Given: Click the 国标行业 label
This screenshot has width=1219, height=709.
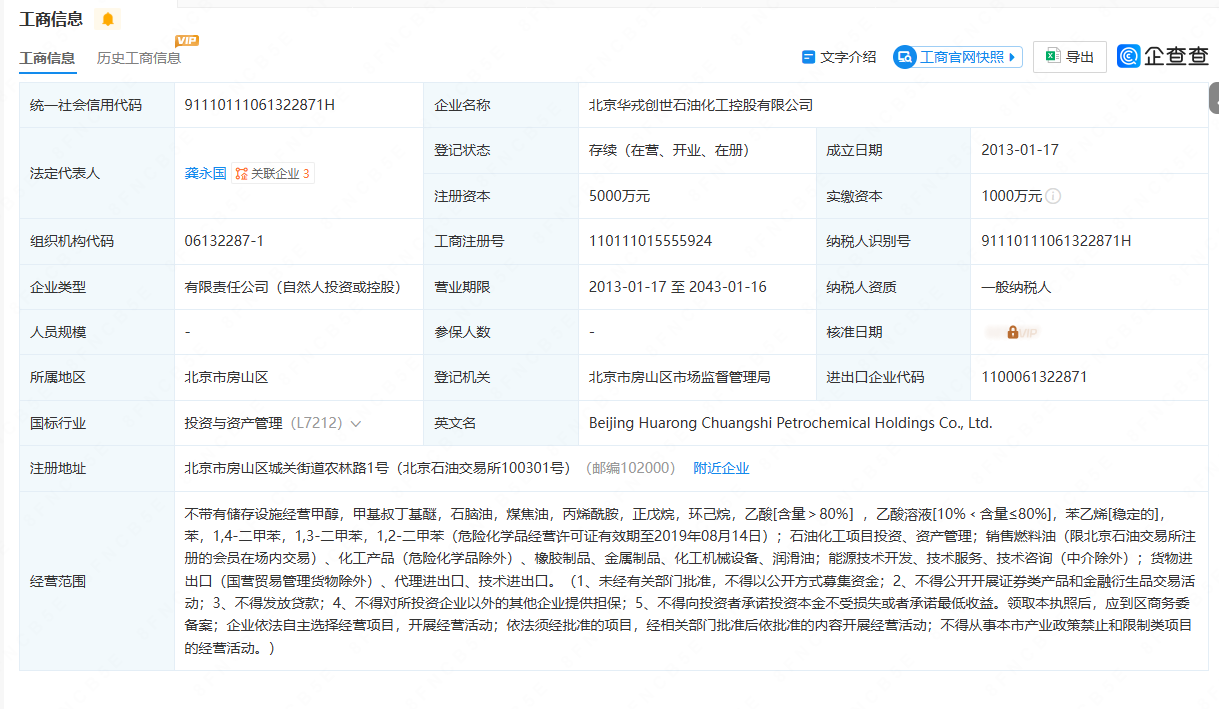Looking at the screenshot, I should click(x=58, y=424).
